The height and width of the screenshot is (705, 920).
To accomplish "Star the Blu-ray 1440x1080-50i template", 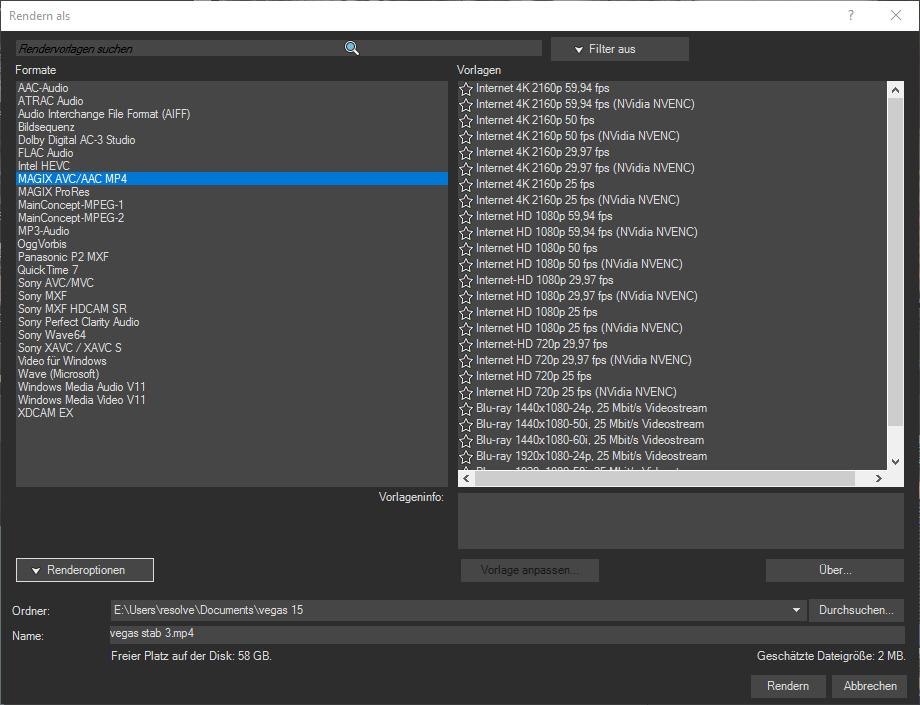I will click(466, 425).
